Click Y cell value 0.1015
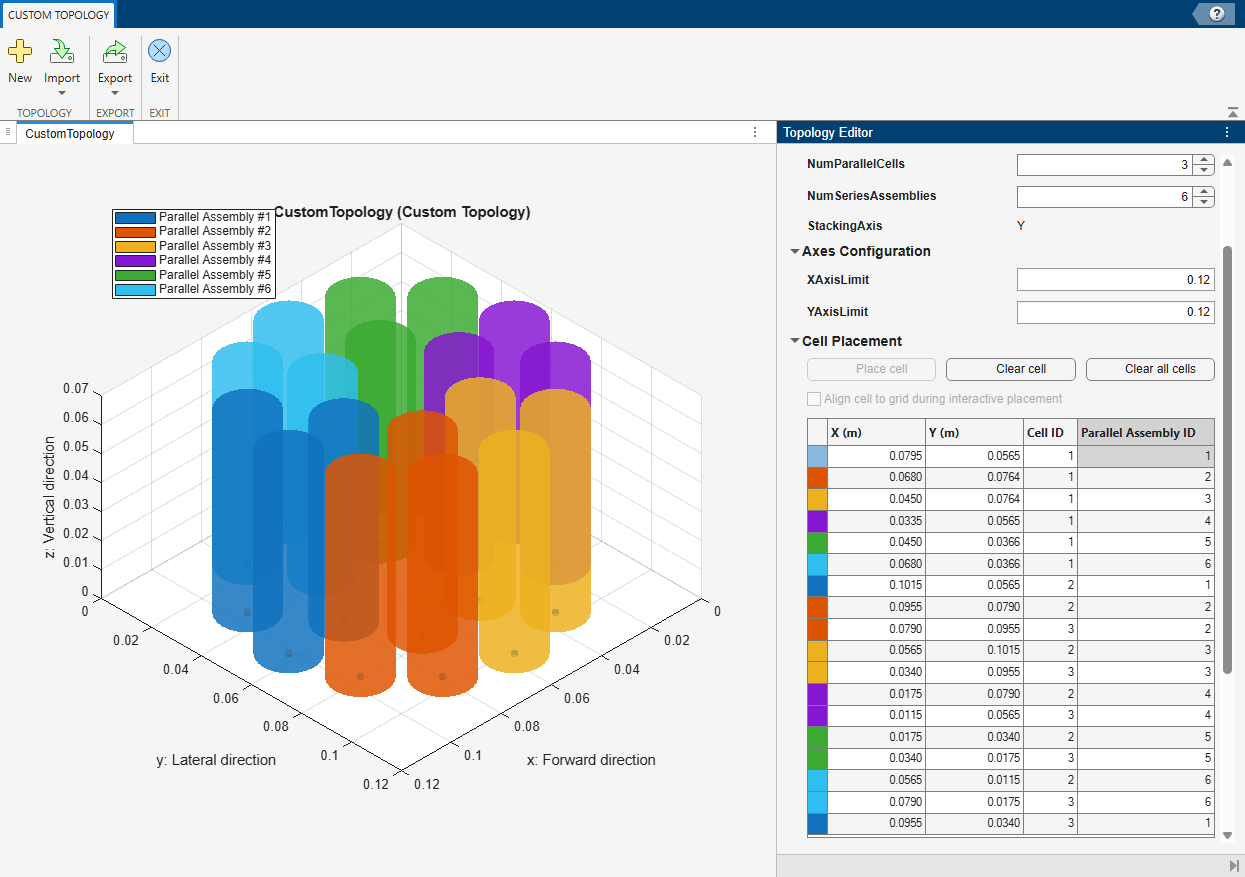 (x=975, y=651)
